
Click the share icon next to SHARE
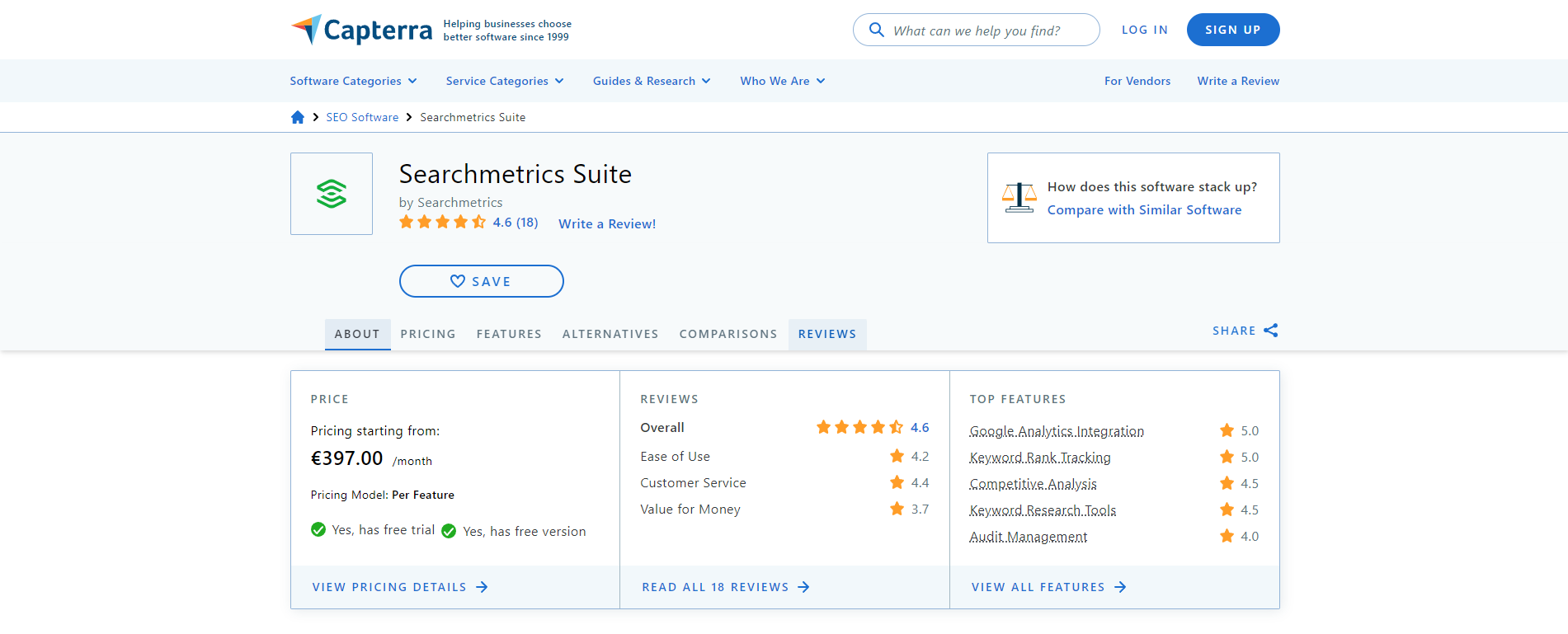click(1271, 331)
